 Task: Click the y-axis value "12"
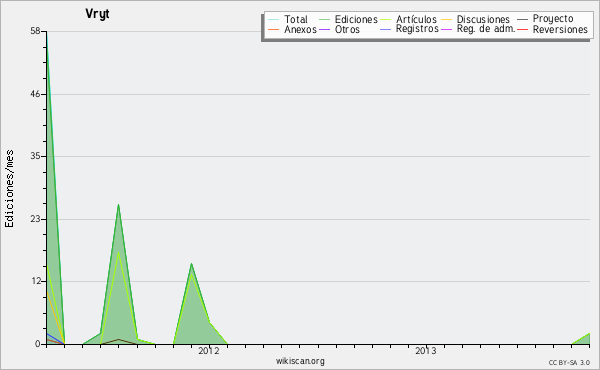pyautogui.click(x=35, y=282)
